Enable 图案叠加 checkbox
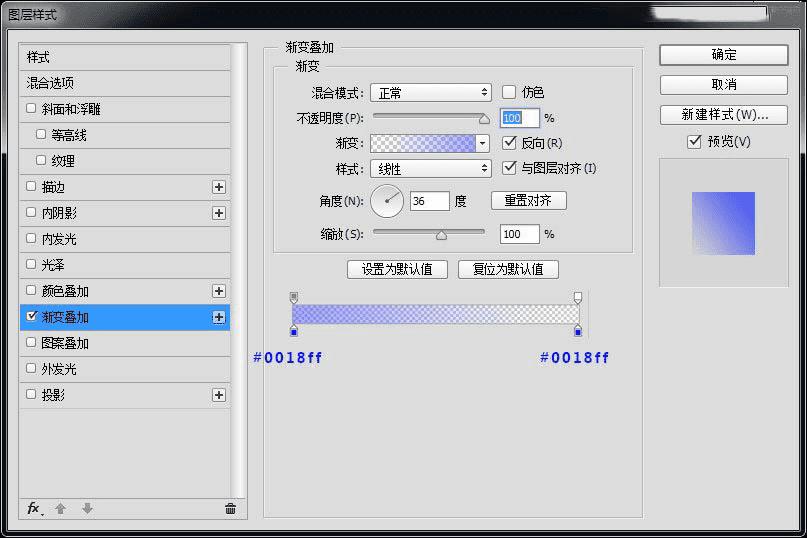807x538 pixels. pyautogui.click(x=31, y=342)
